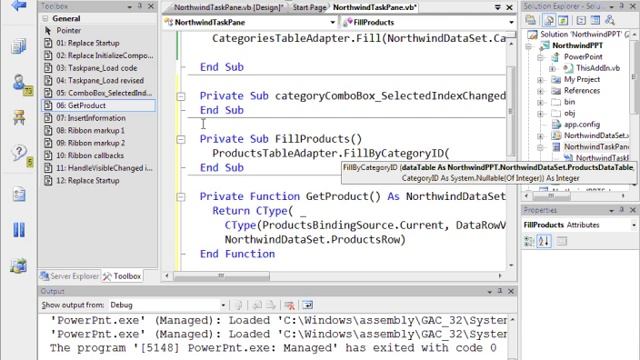Expand the obj folder node
The image size is (640, 360).
tap(540, 113)
